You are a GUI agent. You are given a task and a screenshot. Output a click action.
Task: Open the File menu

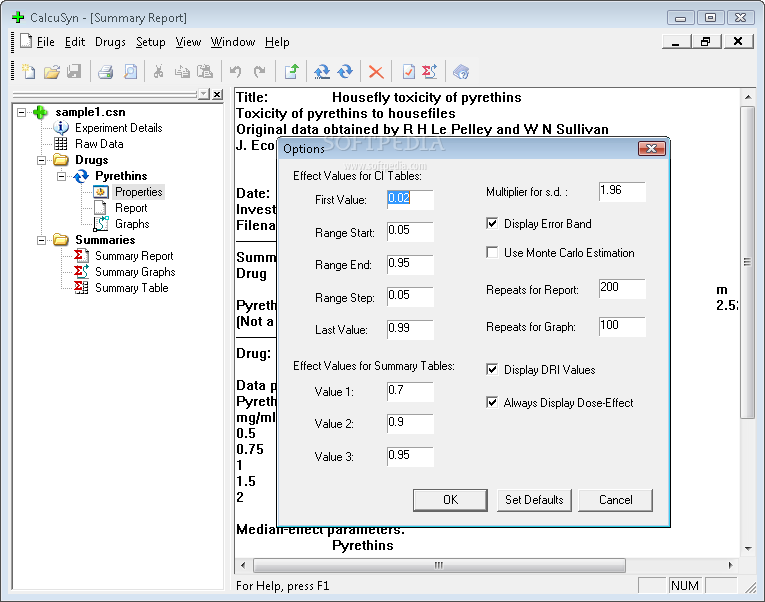[x=45, y=42]
